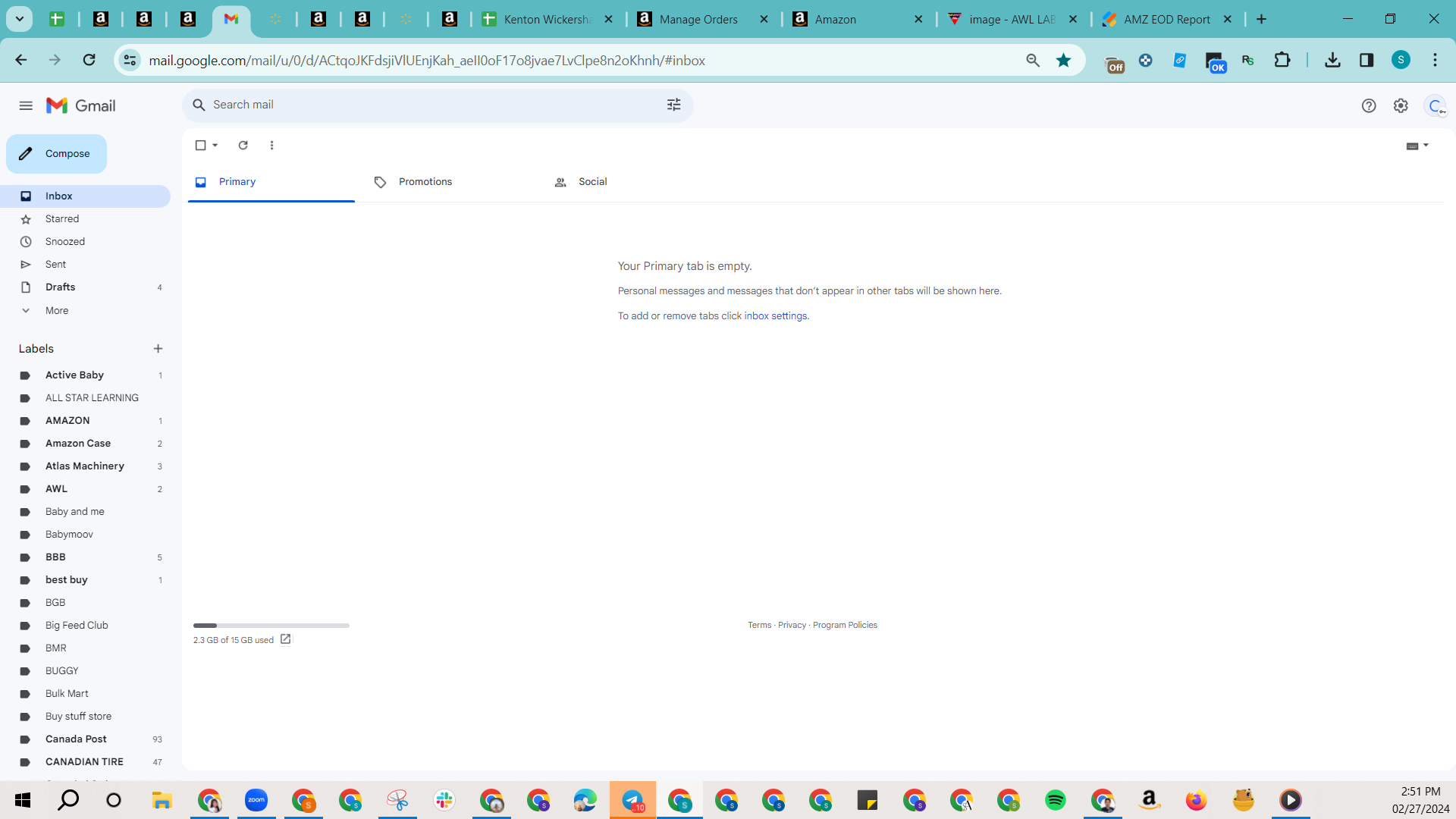Open the Extensions puzzle icon
This screenshot has height=819, width=1456.
[1282, 60]
